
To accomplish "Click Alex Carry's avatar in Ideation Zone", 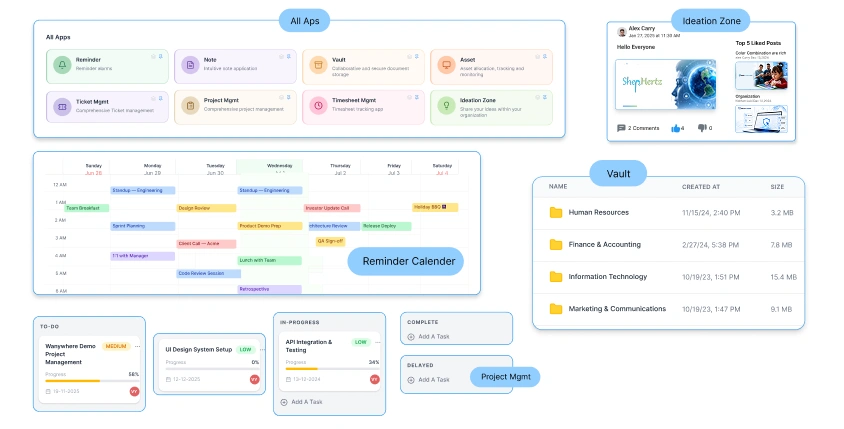I will pyautogui.click(x=622, y=32).
